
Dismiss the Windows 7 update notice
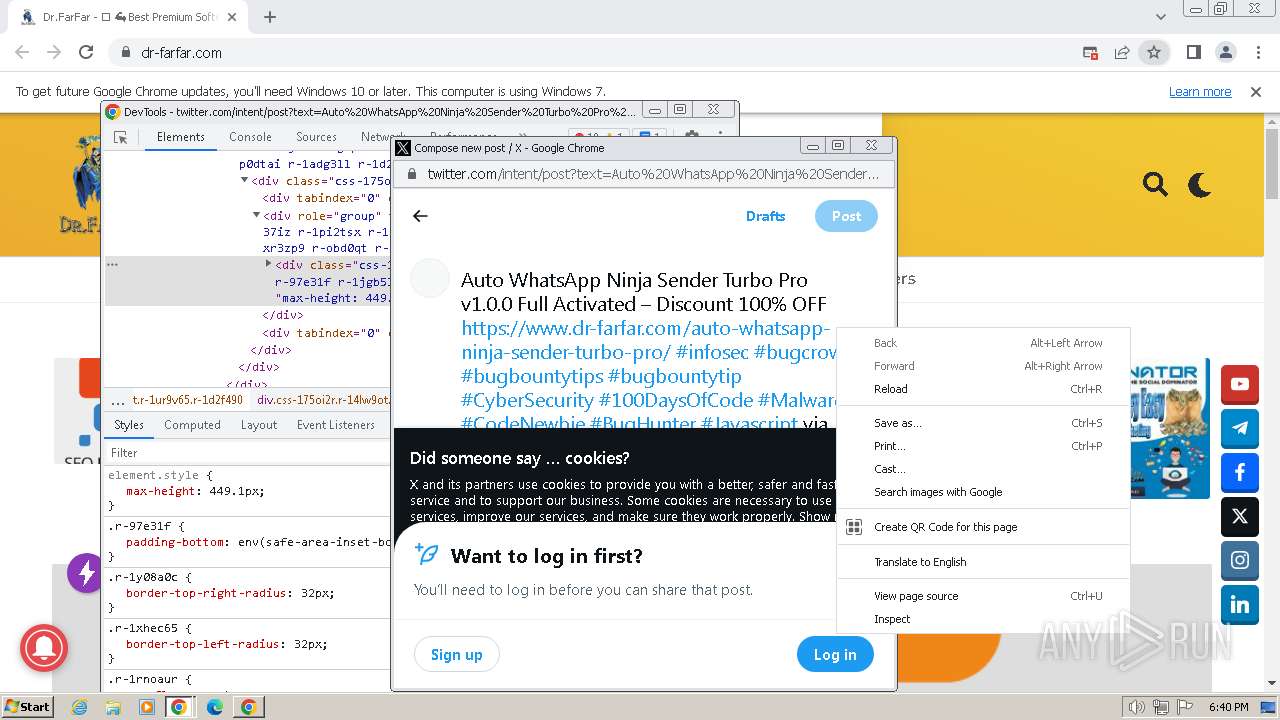tap(1256, 91)
